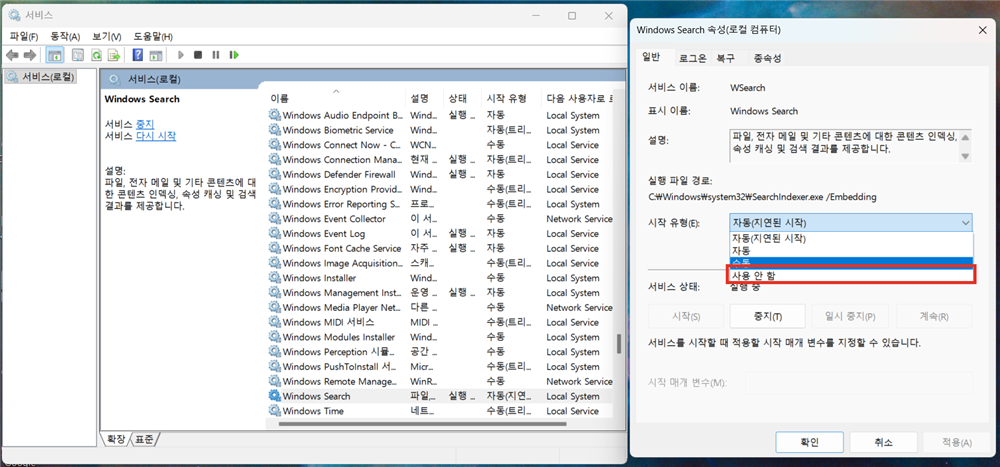Click the Start Service play icon in toolbar

point(181,56)
